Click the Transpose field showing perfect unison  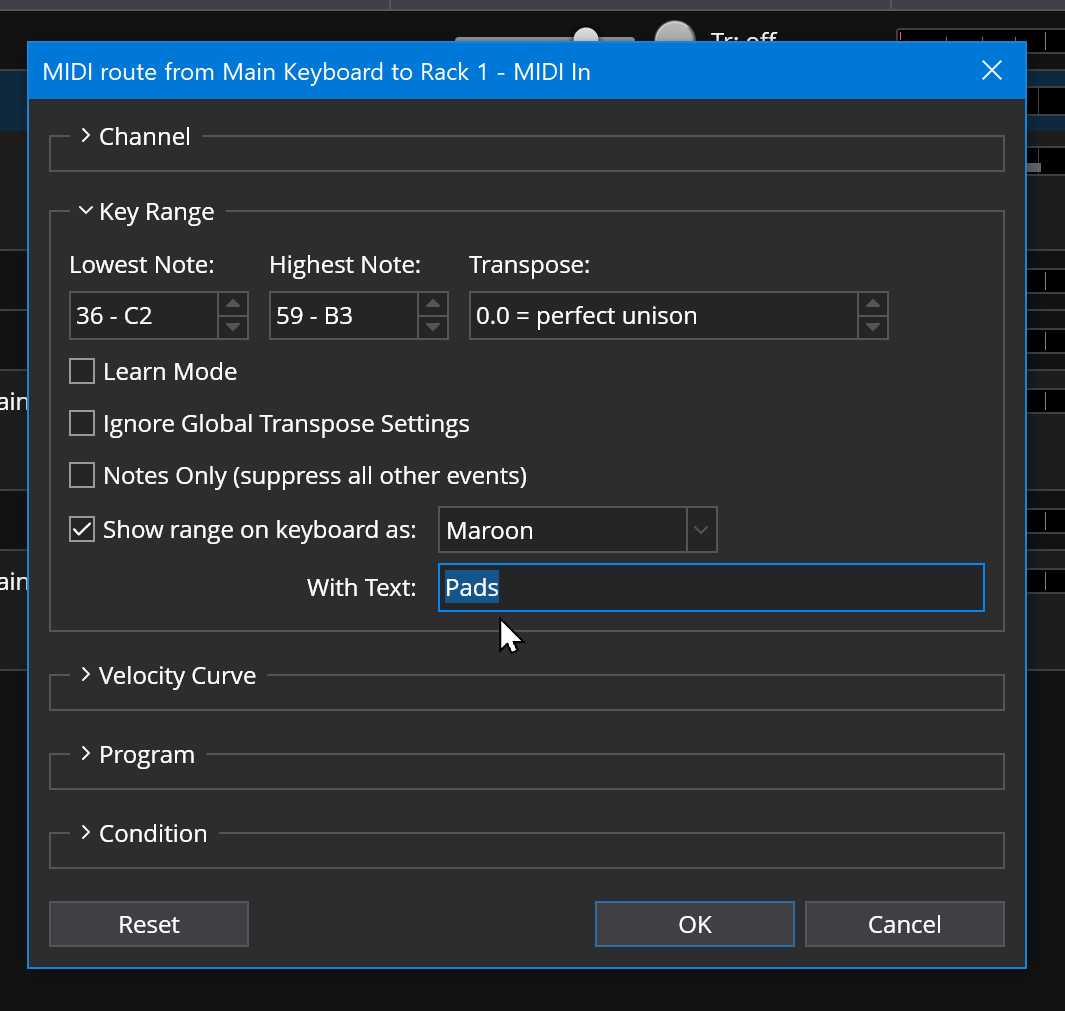click(664, 315)
